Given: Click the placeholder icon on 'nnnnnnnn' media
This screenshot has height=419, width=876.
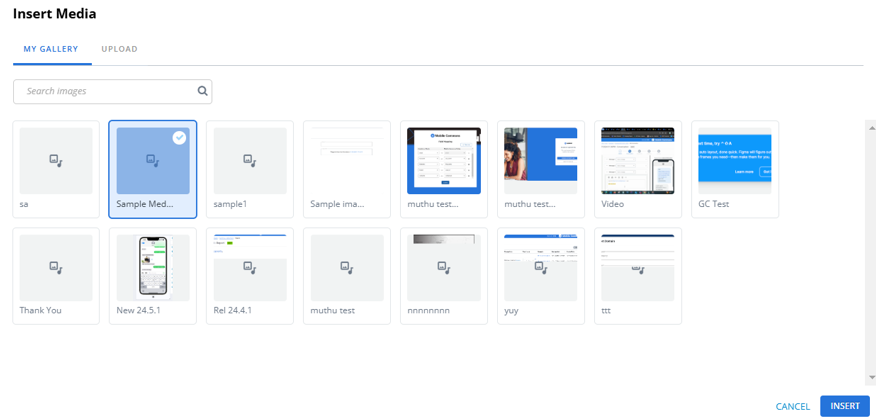Looking at the screenshot, I should 444,268.
